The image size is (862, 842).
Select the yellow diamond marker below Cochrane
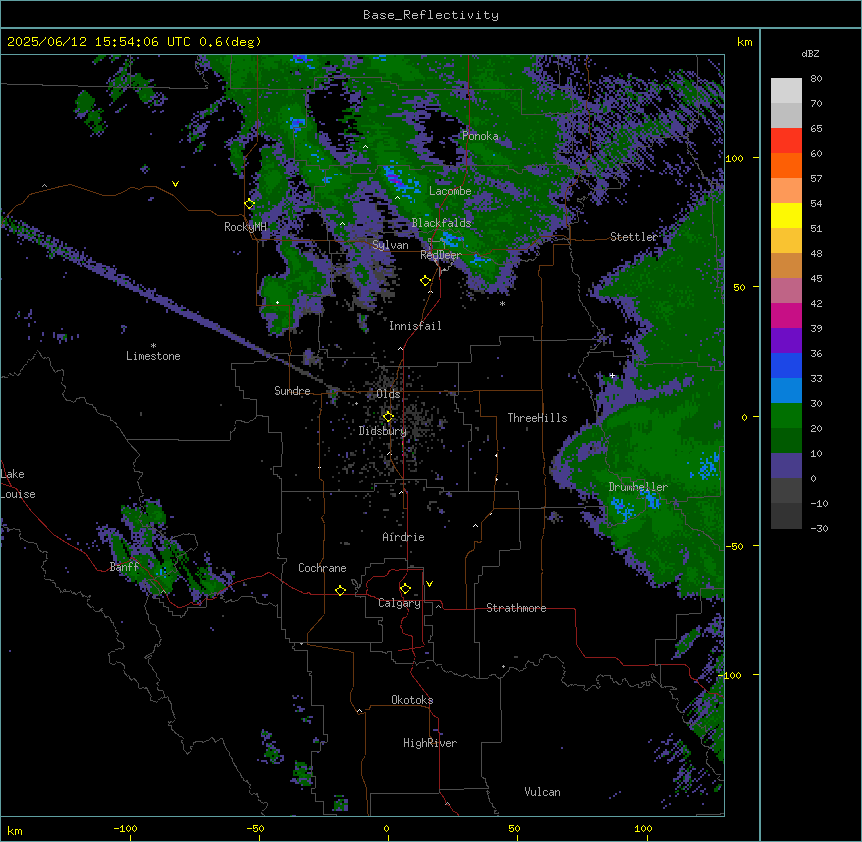(x=340, y=590)
